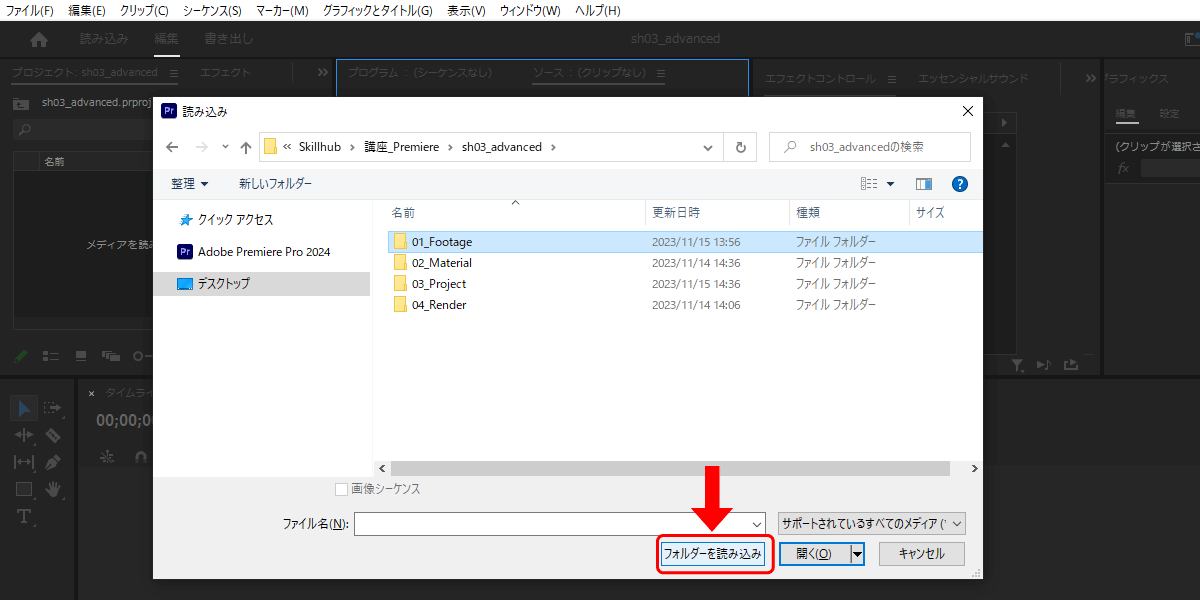Pick the Hand tool
The width and height of the screenshot is (1200, 600).
[52, 489]
